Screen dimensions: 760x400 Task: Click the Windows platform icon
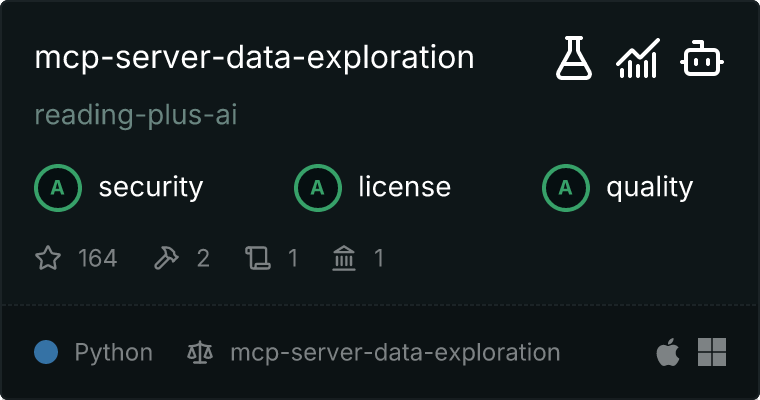tap(712, 352)
